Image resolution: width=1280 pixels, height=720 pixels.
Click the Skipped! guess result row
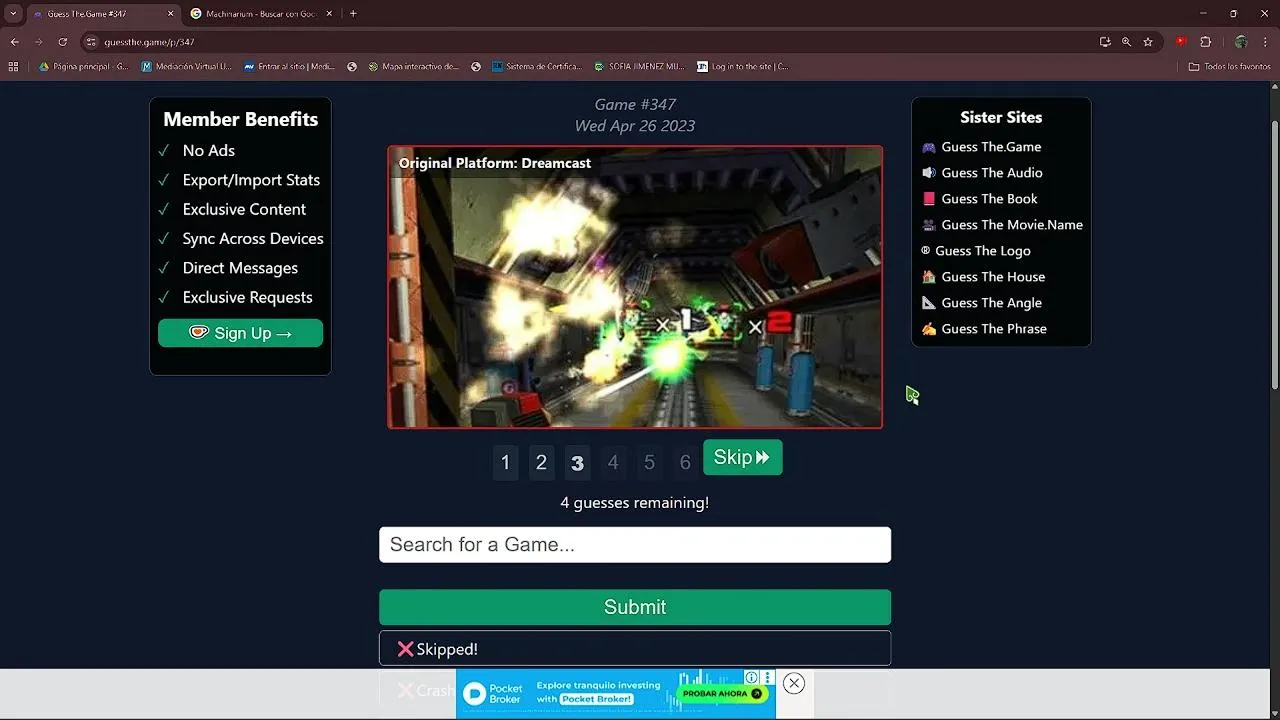pos(635,649)
